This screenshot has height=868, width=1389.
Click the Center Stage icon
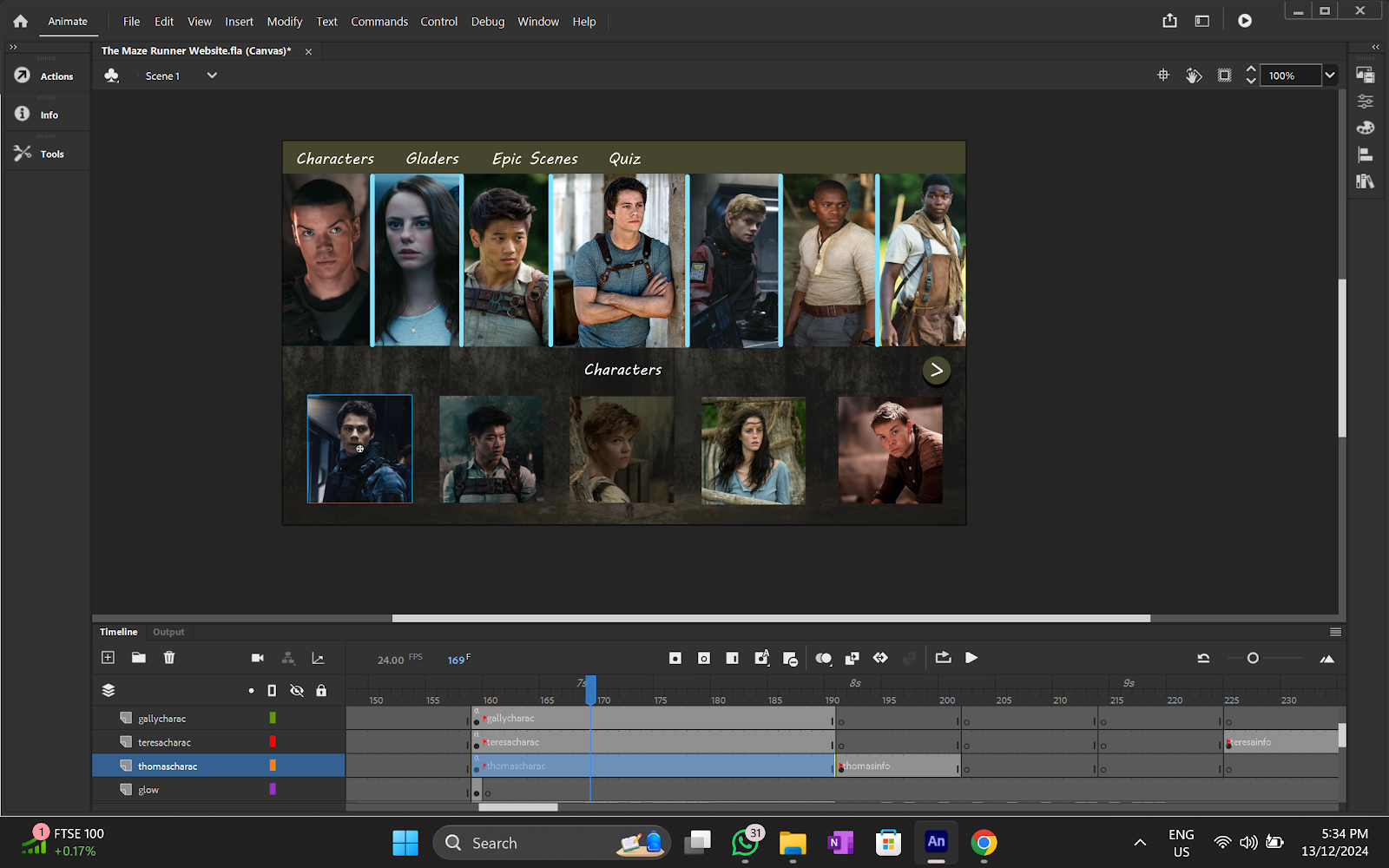tap(1163, 76)
